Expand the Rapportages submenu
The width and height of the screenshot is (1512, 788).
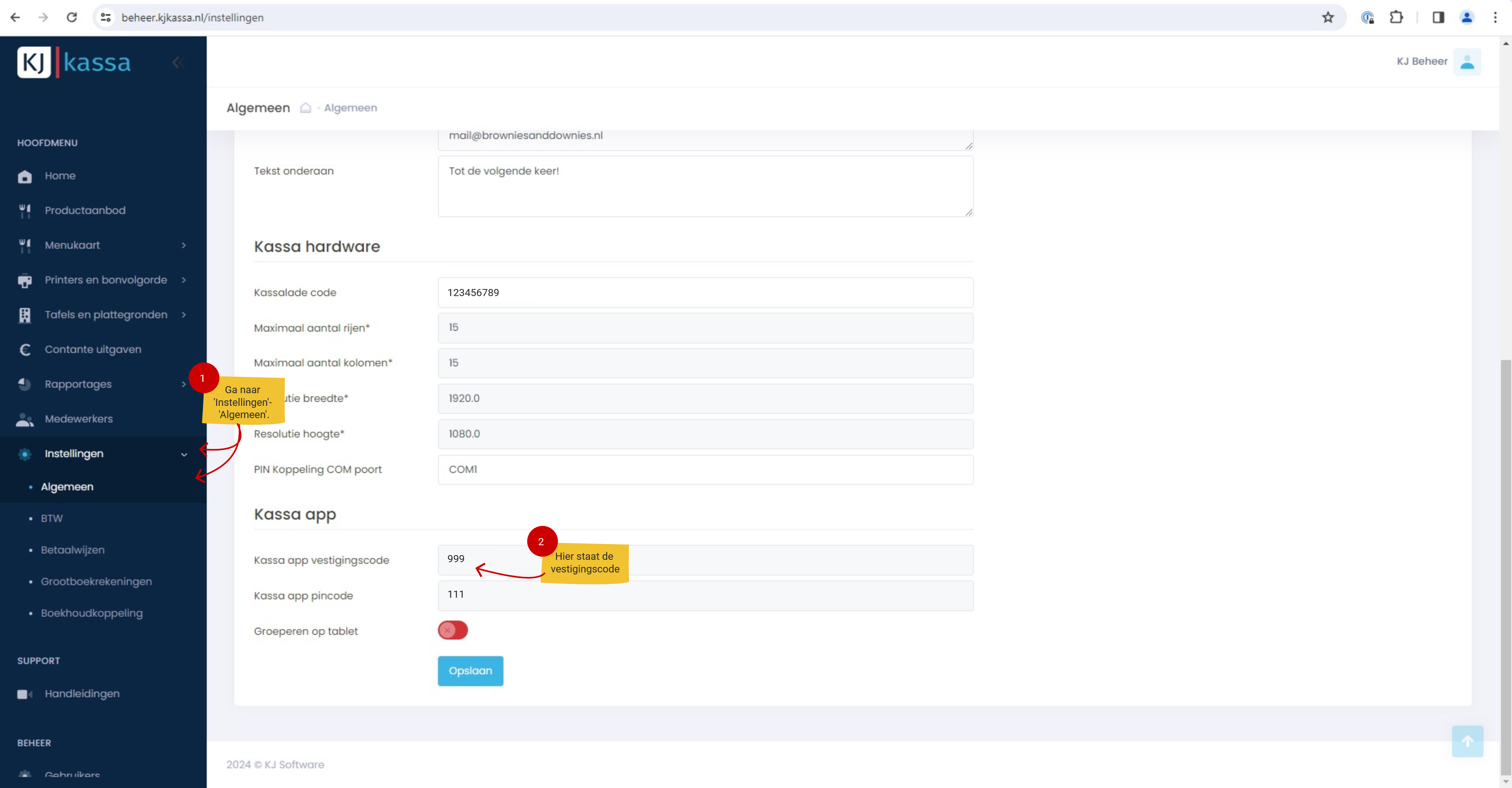(184, 384)
